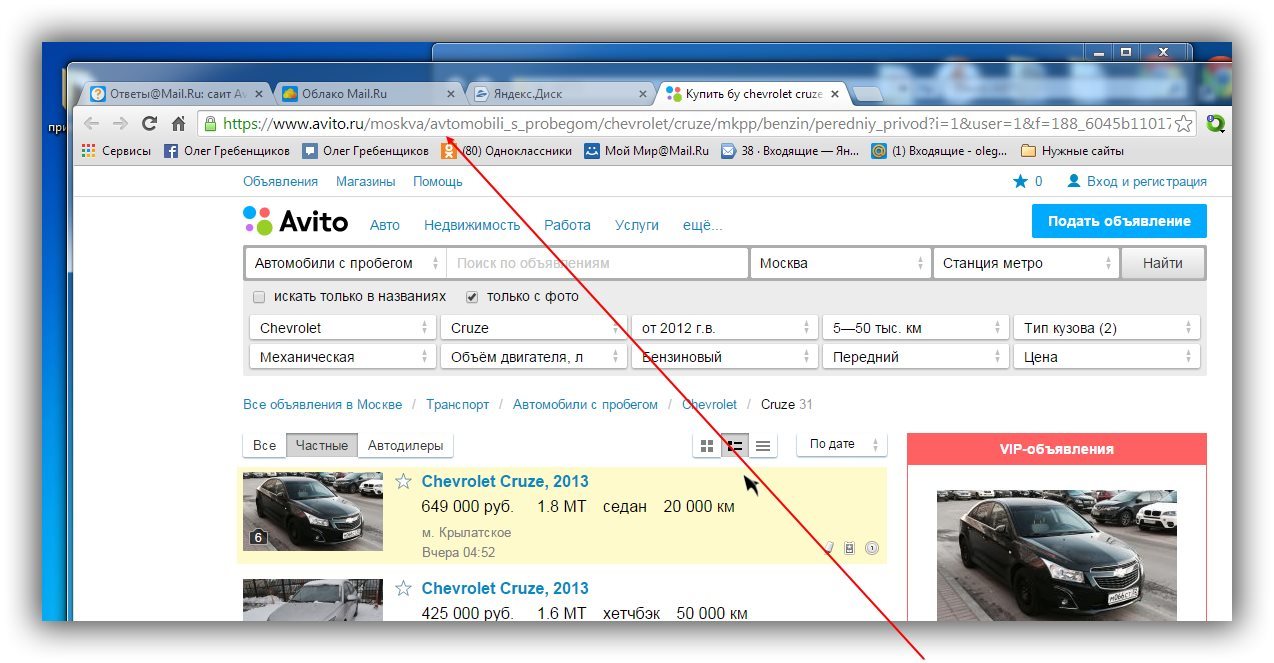Open the Одноклассники bookmark
1274x663 pixels.
507,151
